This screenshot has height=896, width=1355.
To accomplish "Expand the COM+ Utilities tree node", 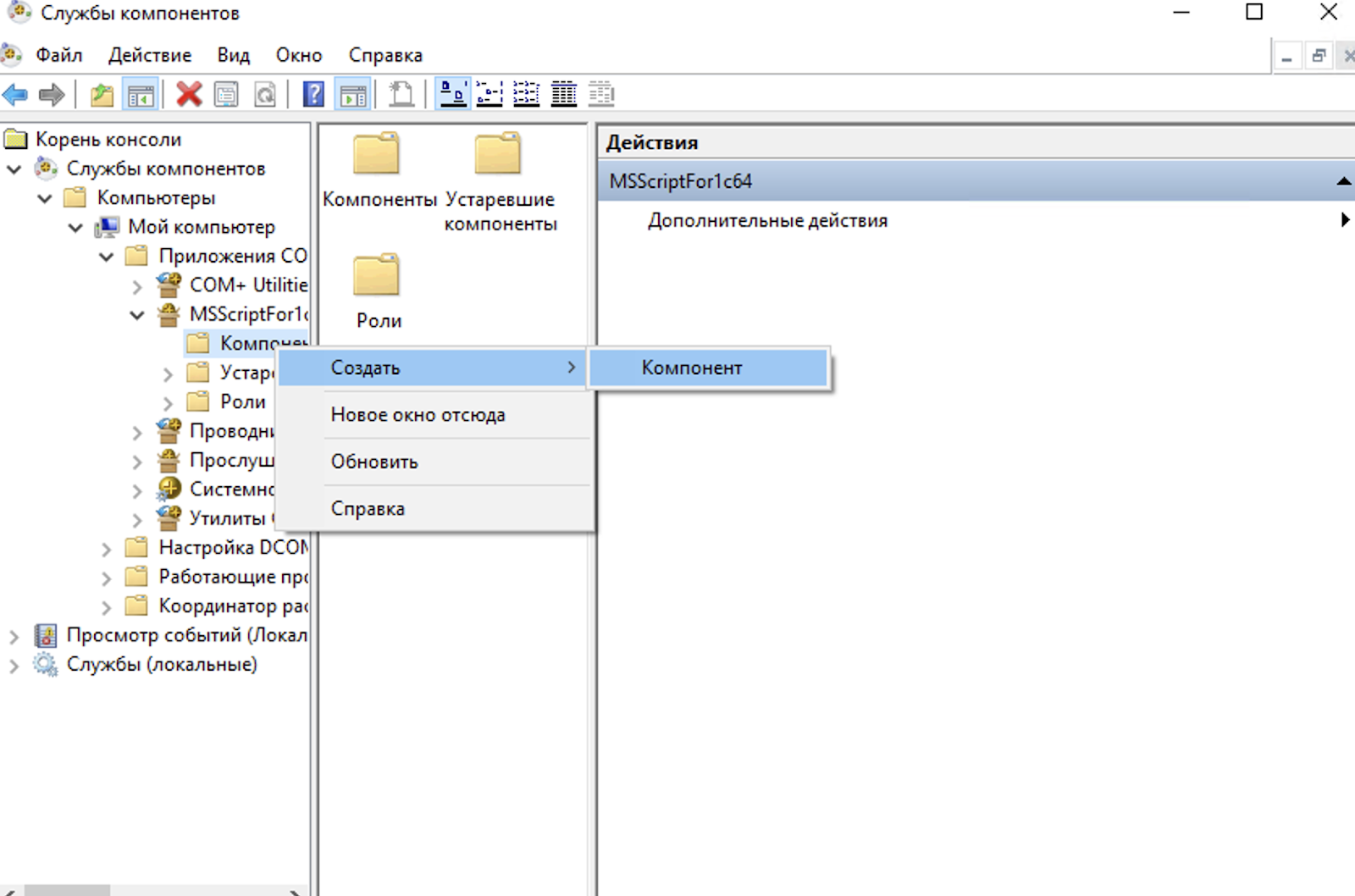I will [x=137, y=286].
